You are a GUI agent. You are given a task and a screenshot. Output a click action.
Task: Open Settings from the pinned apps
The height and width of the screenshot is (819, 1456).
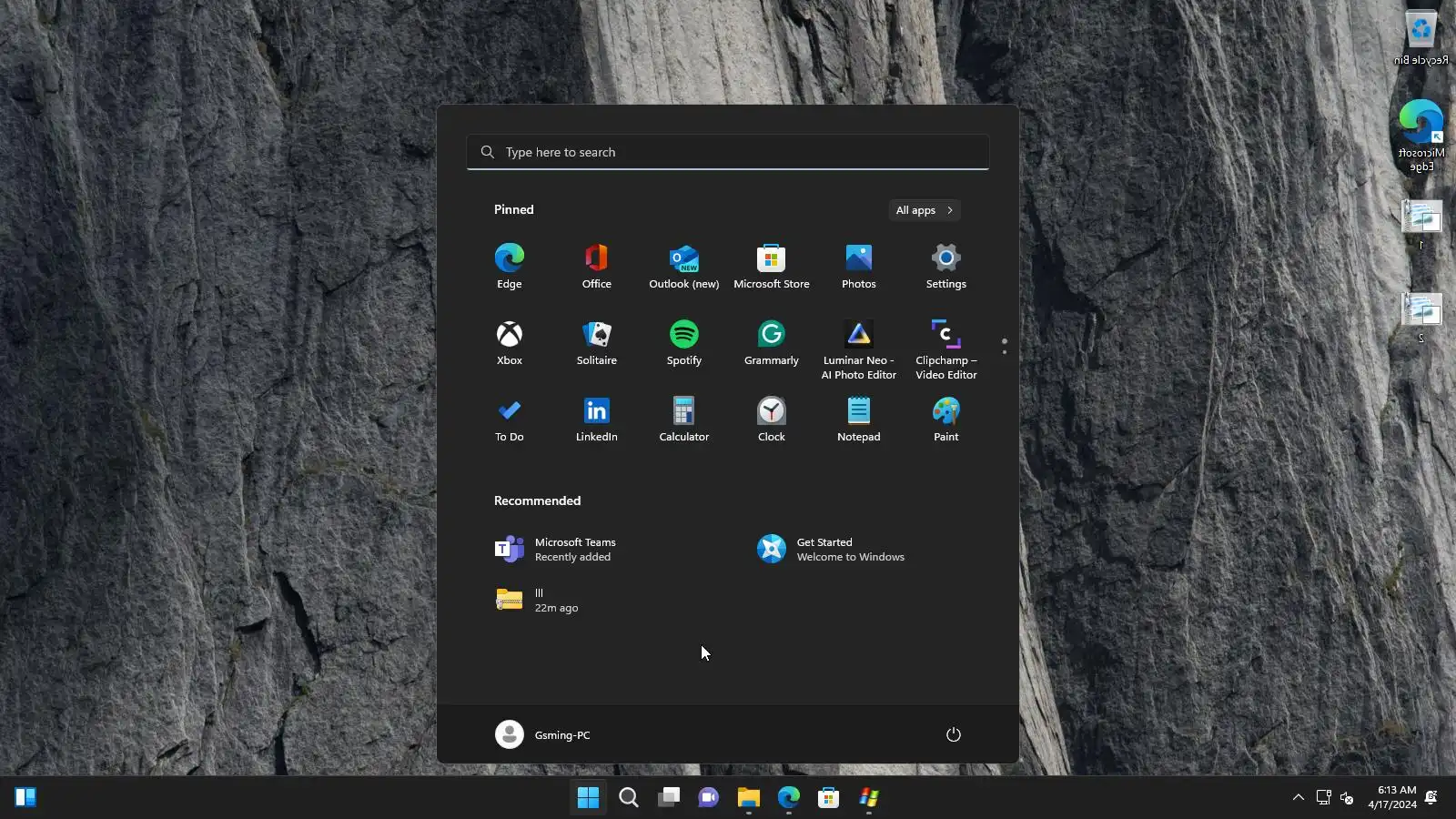(x=946, y=267)
